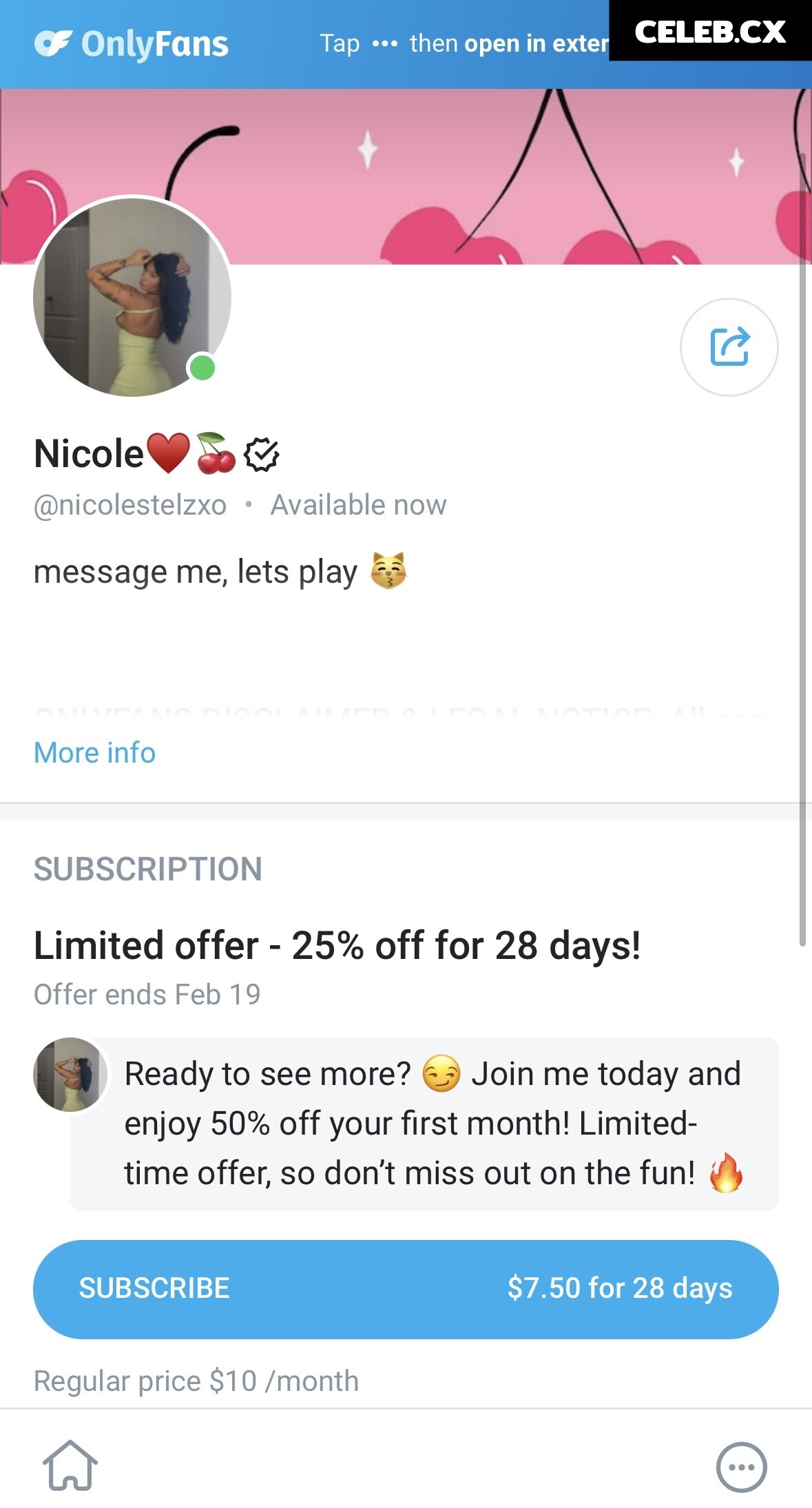Expand the More info section
This screenshot has width=812, height=1508.
click(x=95, y=753)
